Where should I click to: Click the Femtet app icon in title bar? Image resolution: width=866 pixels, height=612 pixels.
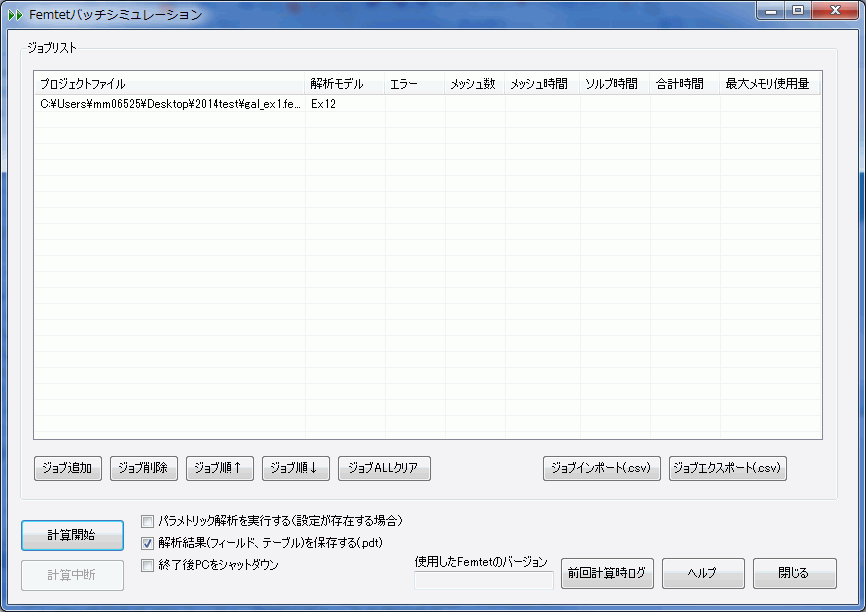(x=15, y=15)
